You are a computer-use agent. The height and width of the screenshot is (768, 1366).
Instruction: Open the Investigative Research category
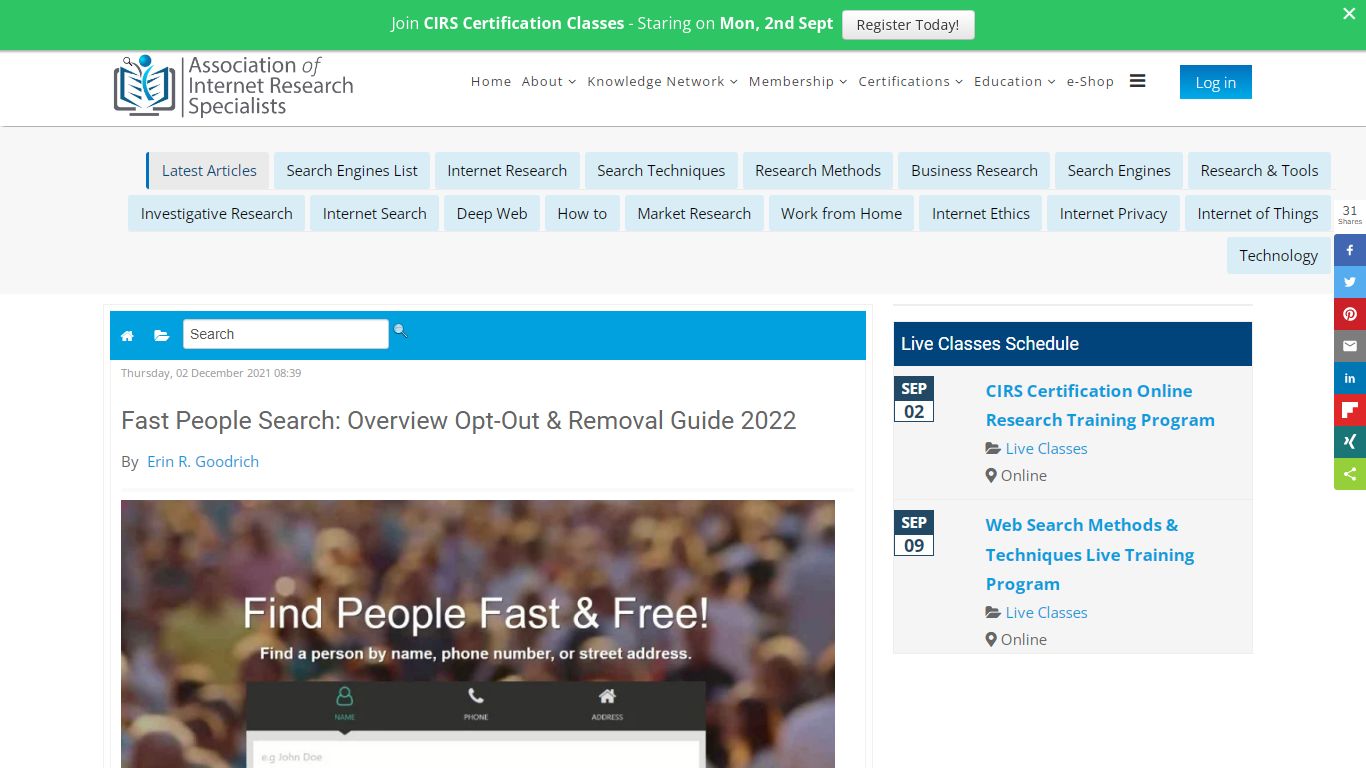pyautogui.click(x=216, y=213)
